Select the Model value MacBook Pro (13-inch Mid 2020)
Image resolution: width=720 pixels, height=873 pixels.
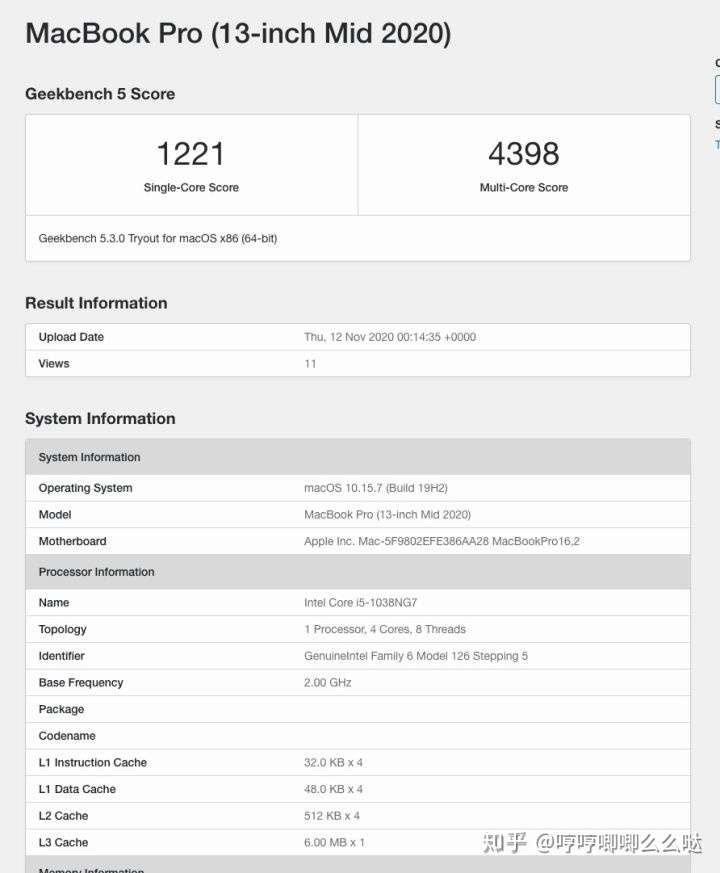pos(388,514)
